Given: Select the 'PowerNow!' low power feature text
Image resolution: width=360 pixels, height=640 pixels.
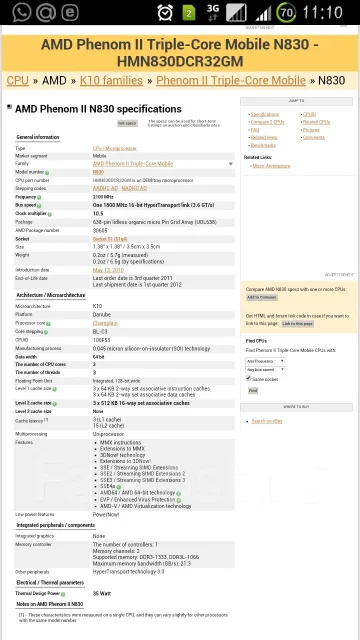Looking at the screenshot, I should tap(106, 515).
